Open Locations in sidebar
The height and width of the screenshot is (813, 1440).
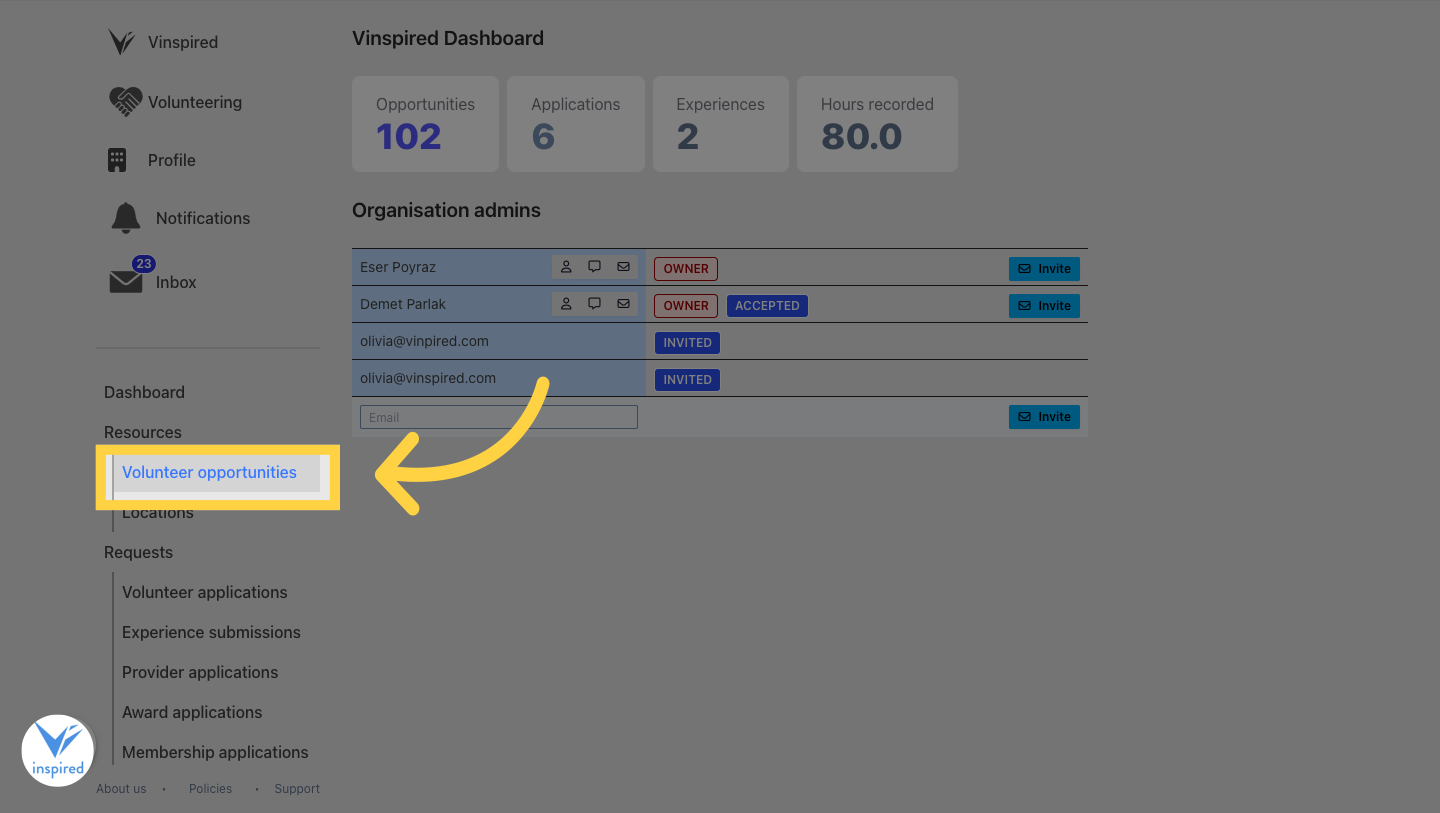pyautogui.click(x=158, y=513)
